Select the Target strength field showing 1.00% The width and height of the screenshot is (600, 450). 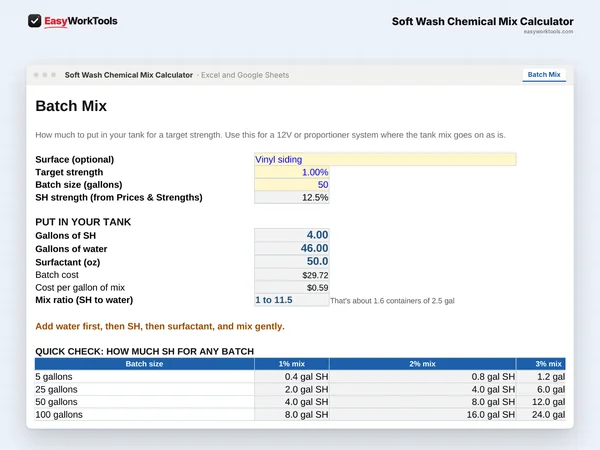(x=292, y=172)
